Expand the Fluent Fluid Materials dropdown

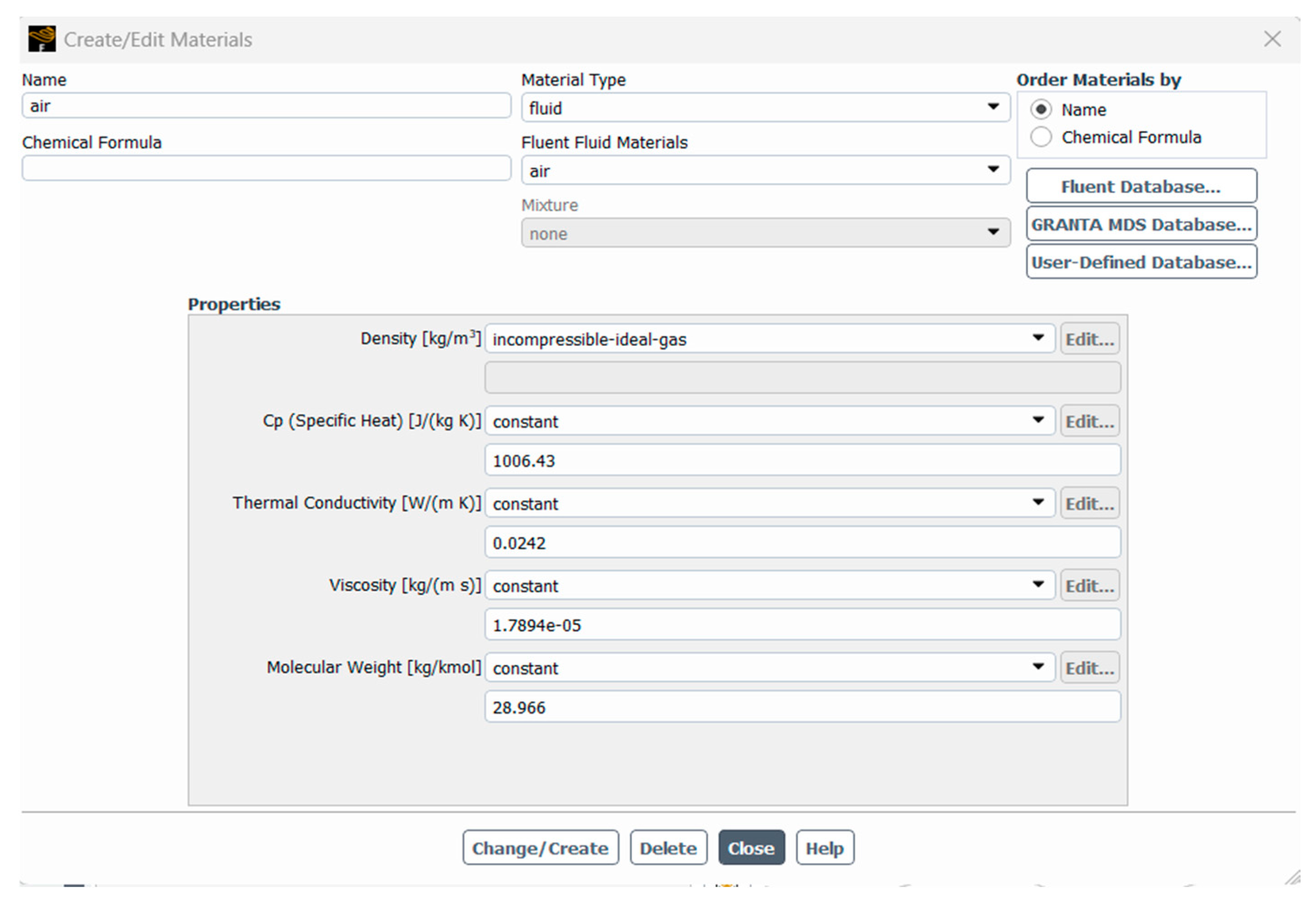tap(765, 170)
